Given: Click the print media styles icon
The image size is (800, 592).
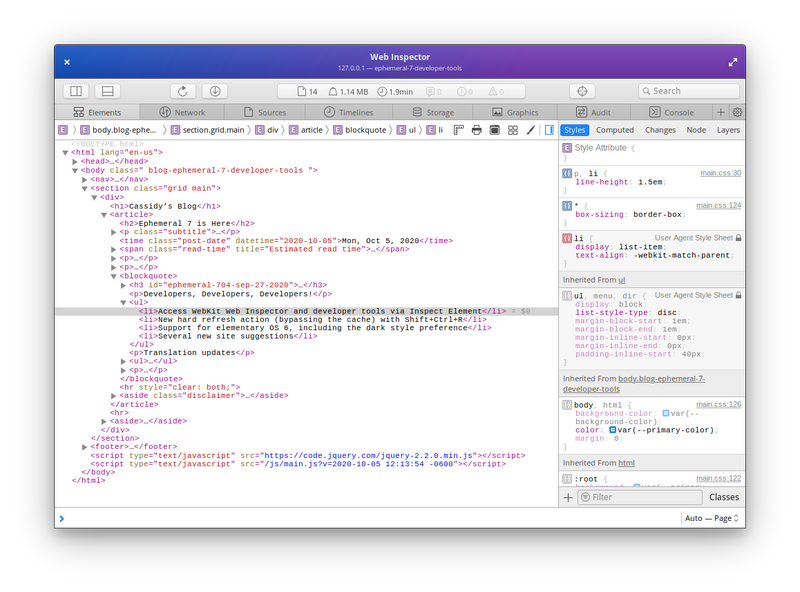Looking at the screenshot, I should [x=477, y=130].
